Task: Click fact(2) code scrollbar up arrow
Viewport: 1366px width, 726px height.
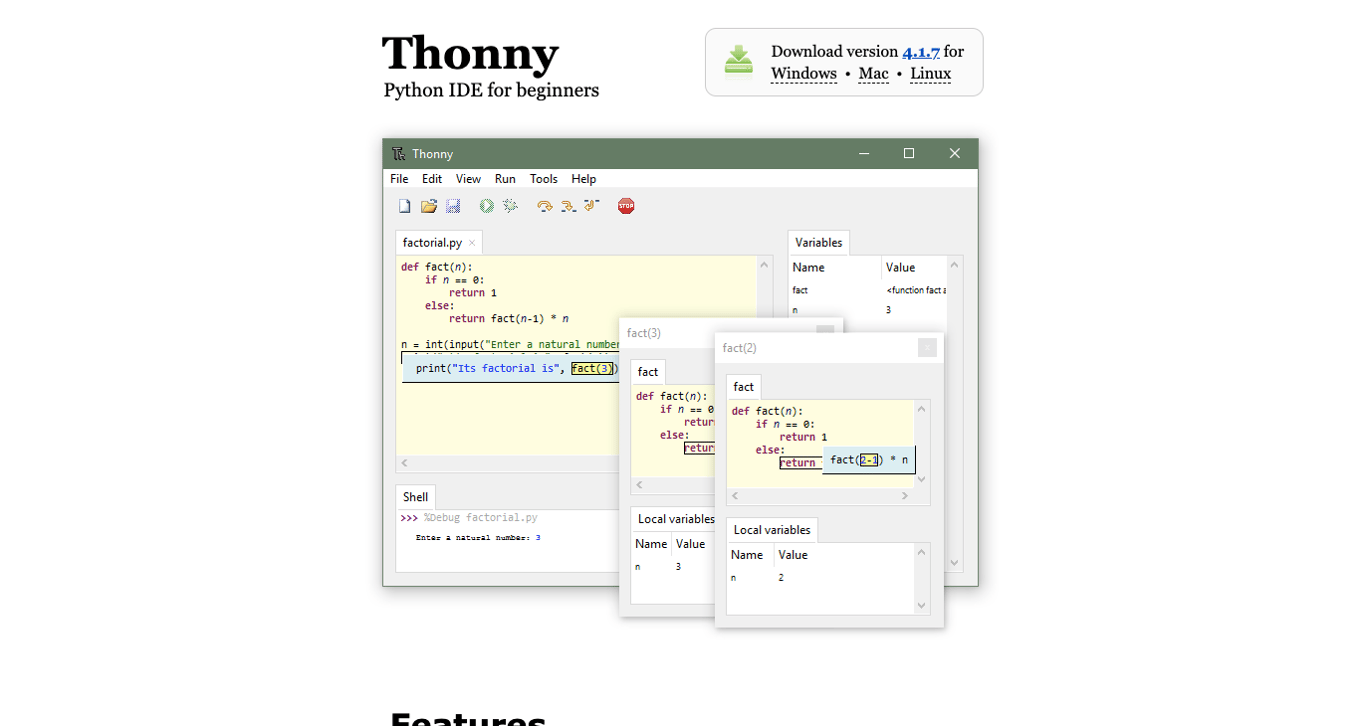Action: tap(922, 409)
